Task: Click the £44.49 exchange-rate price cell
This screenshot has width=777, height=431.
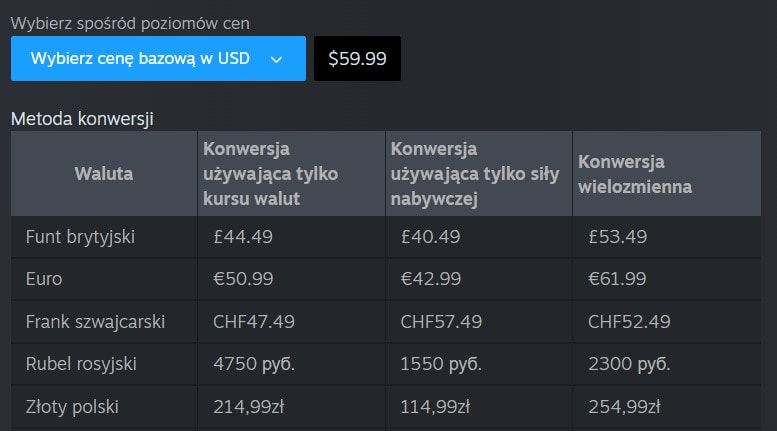Action: [x=243, y=237]
